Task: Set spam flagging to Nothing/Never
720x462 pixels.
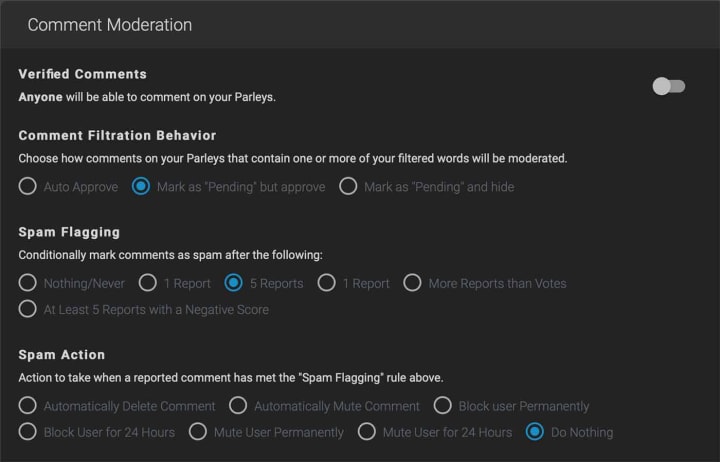Action: (28, 283)
